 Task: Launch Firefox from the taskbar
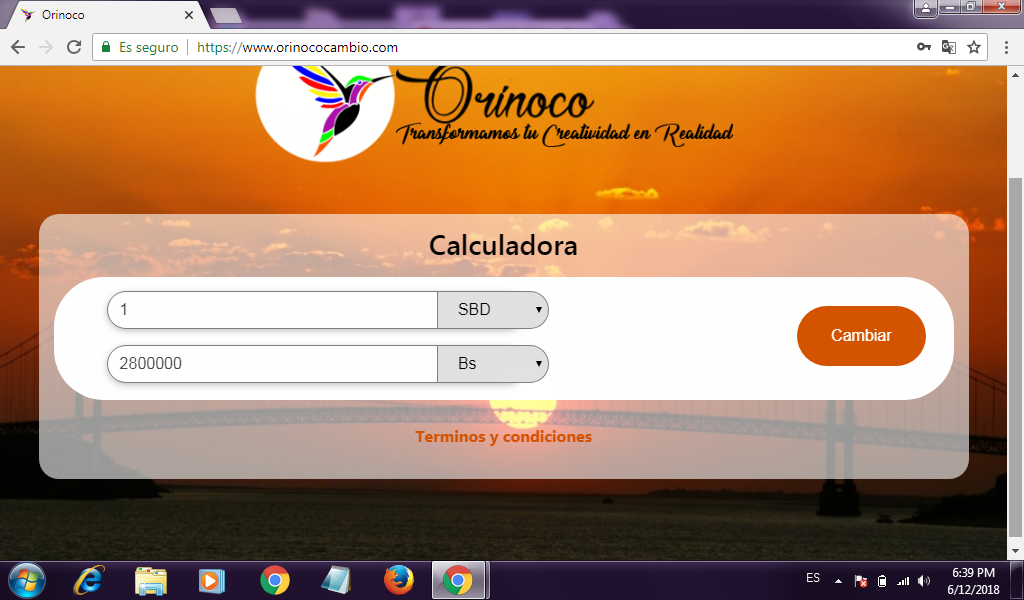(x=398, y=580)
